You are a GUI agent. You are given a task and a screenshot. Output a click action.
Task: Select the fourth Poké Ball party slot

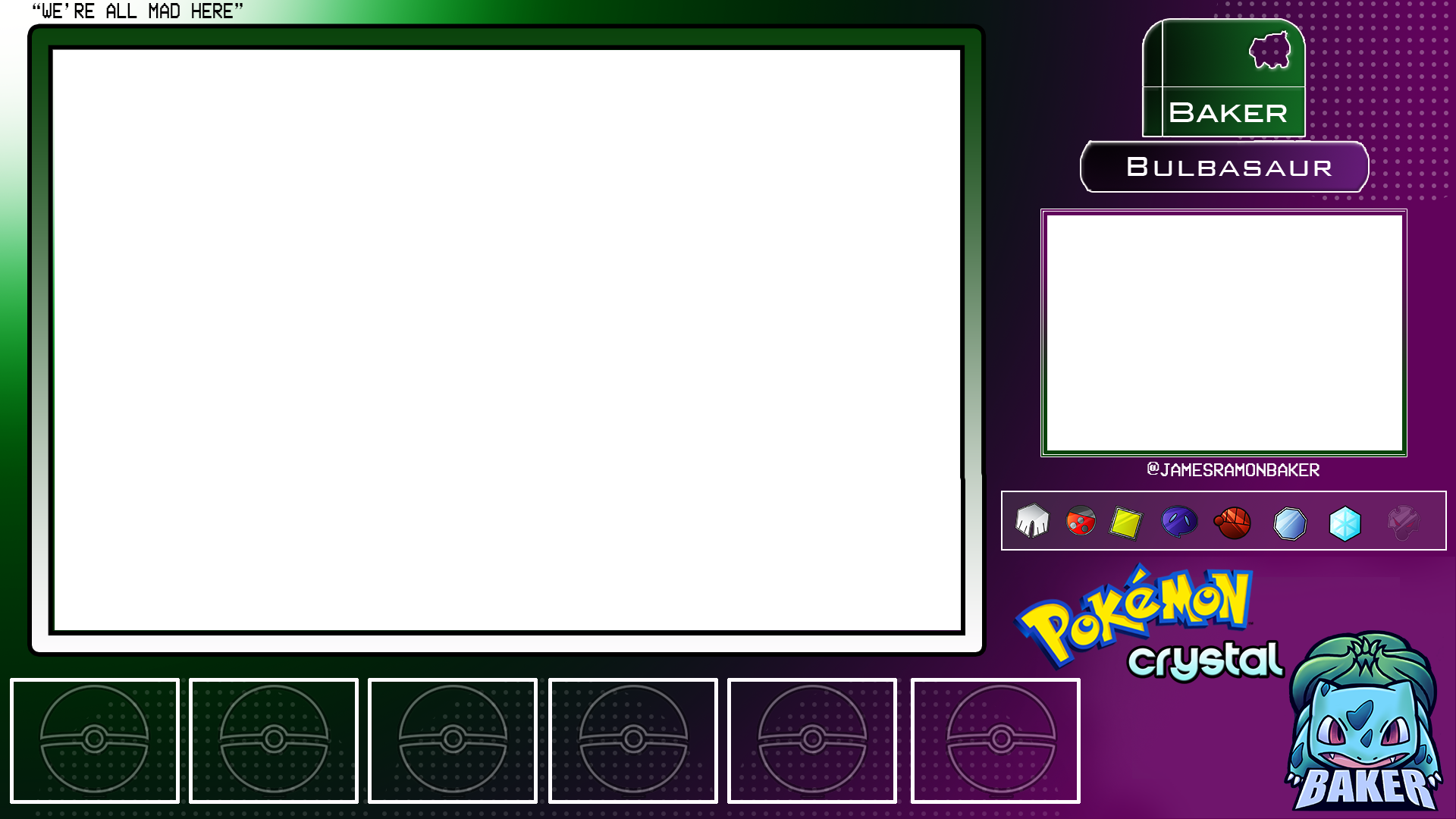pyautogui.click(x=633, y=740)
